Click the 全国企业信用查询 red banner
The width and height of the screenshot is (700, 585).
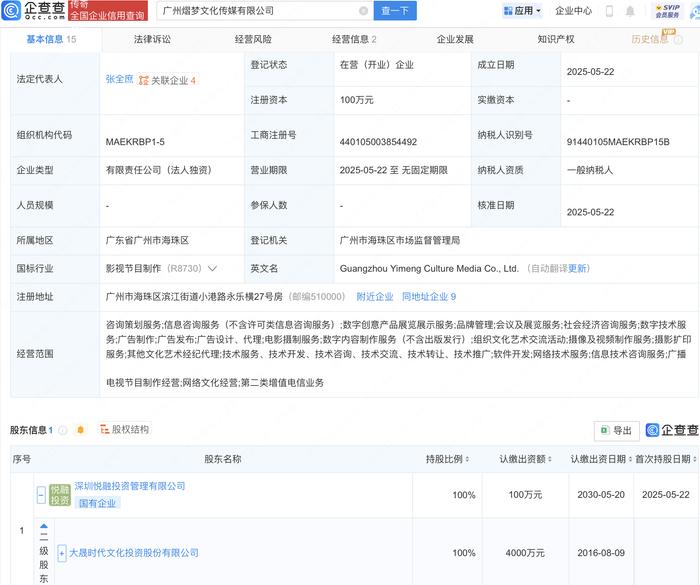108,11
